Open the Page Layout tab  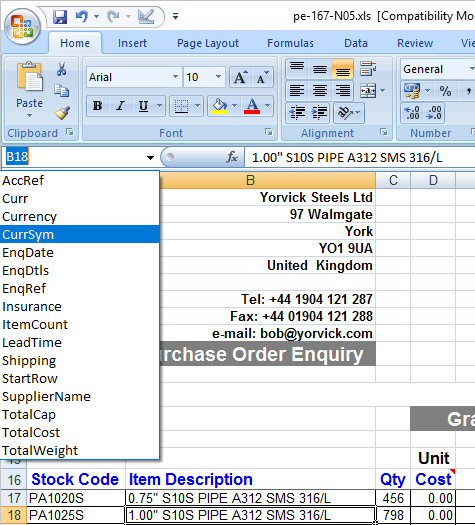pos(208,43)
